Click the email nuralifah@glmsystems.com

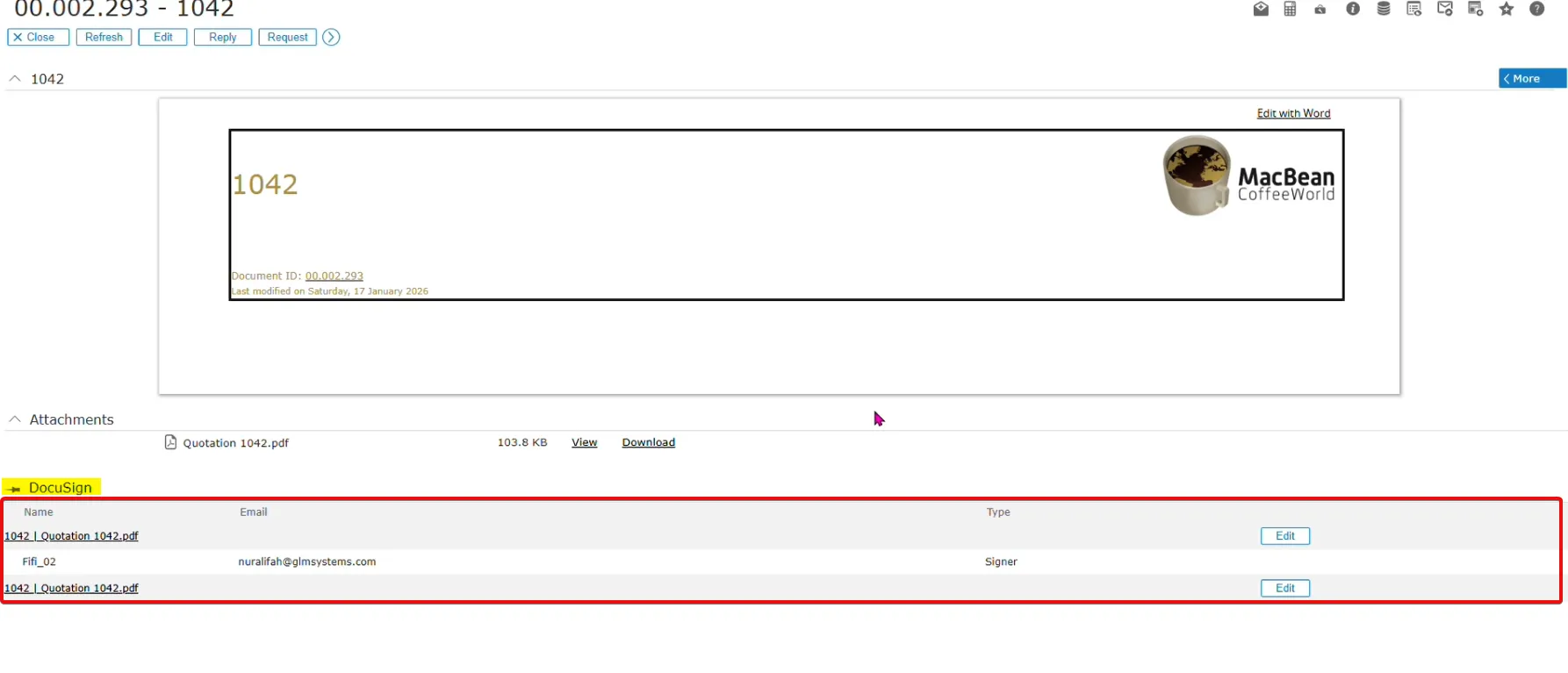click(x=307, y=562)
